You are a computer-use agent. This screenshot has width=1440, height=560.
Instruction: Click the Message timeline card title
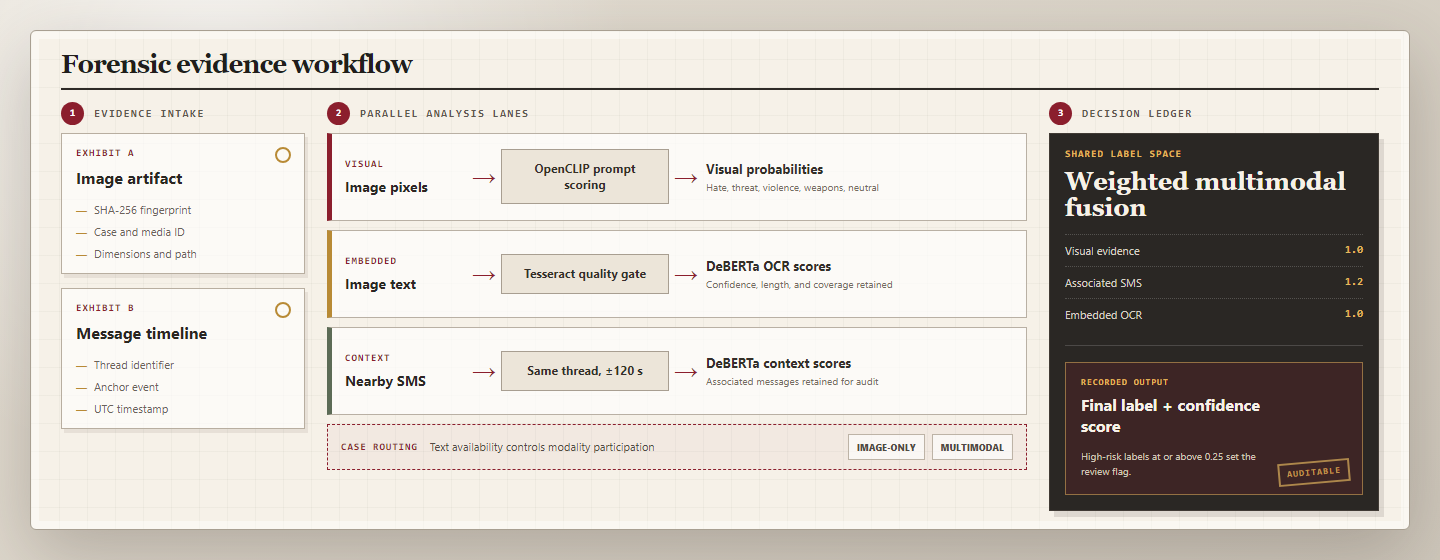142,334
